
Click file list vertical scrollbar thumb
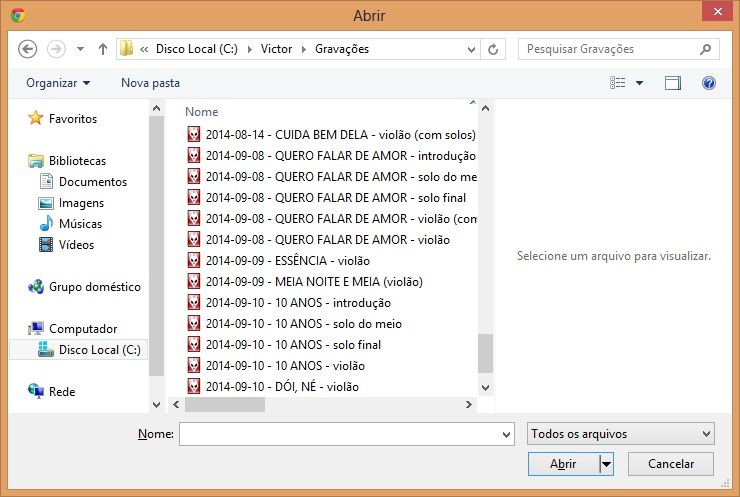coord(485,354)
